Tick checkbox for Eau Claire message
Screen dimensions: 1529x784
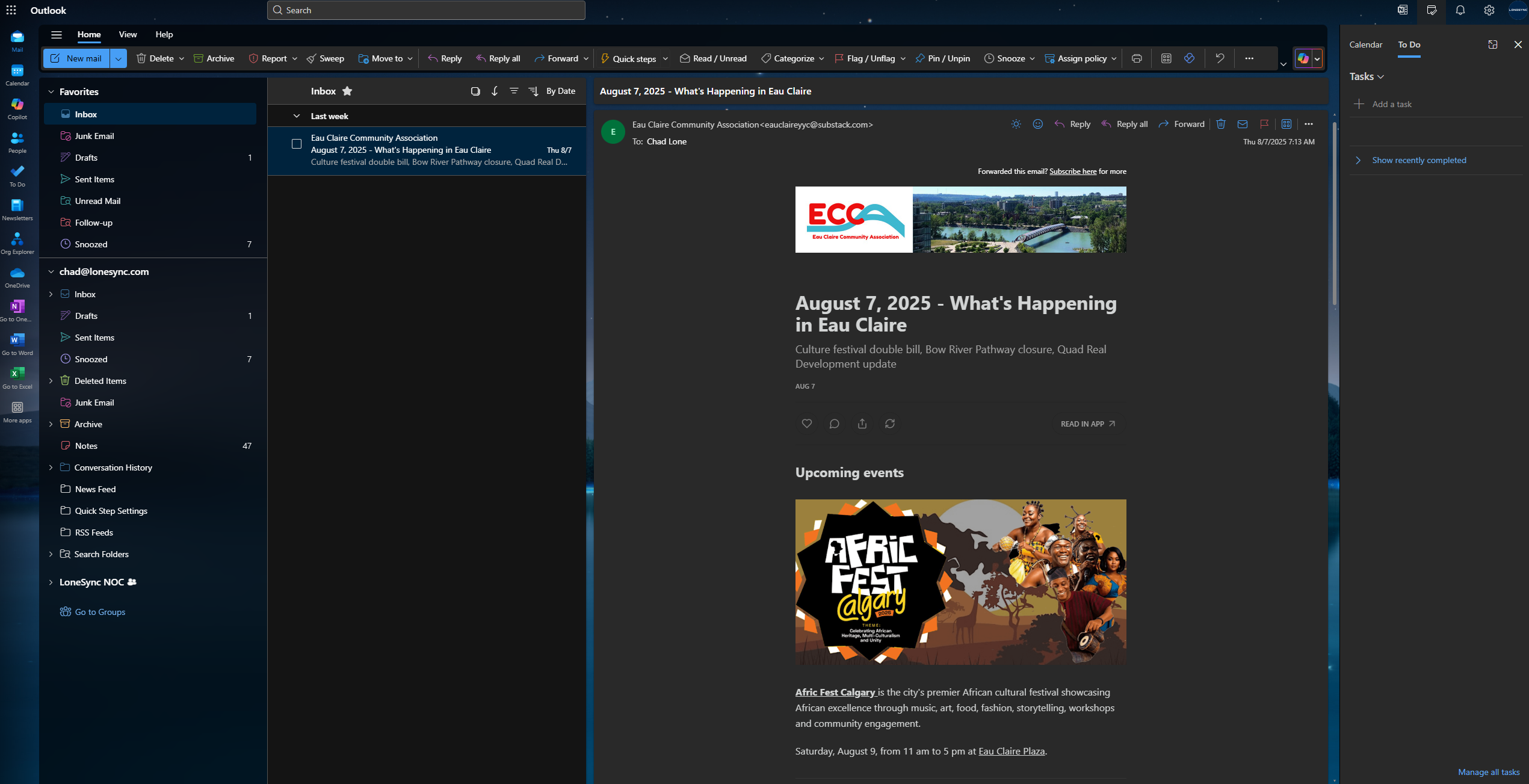pyautogui.click(x=297, y=144)
